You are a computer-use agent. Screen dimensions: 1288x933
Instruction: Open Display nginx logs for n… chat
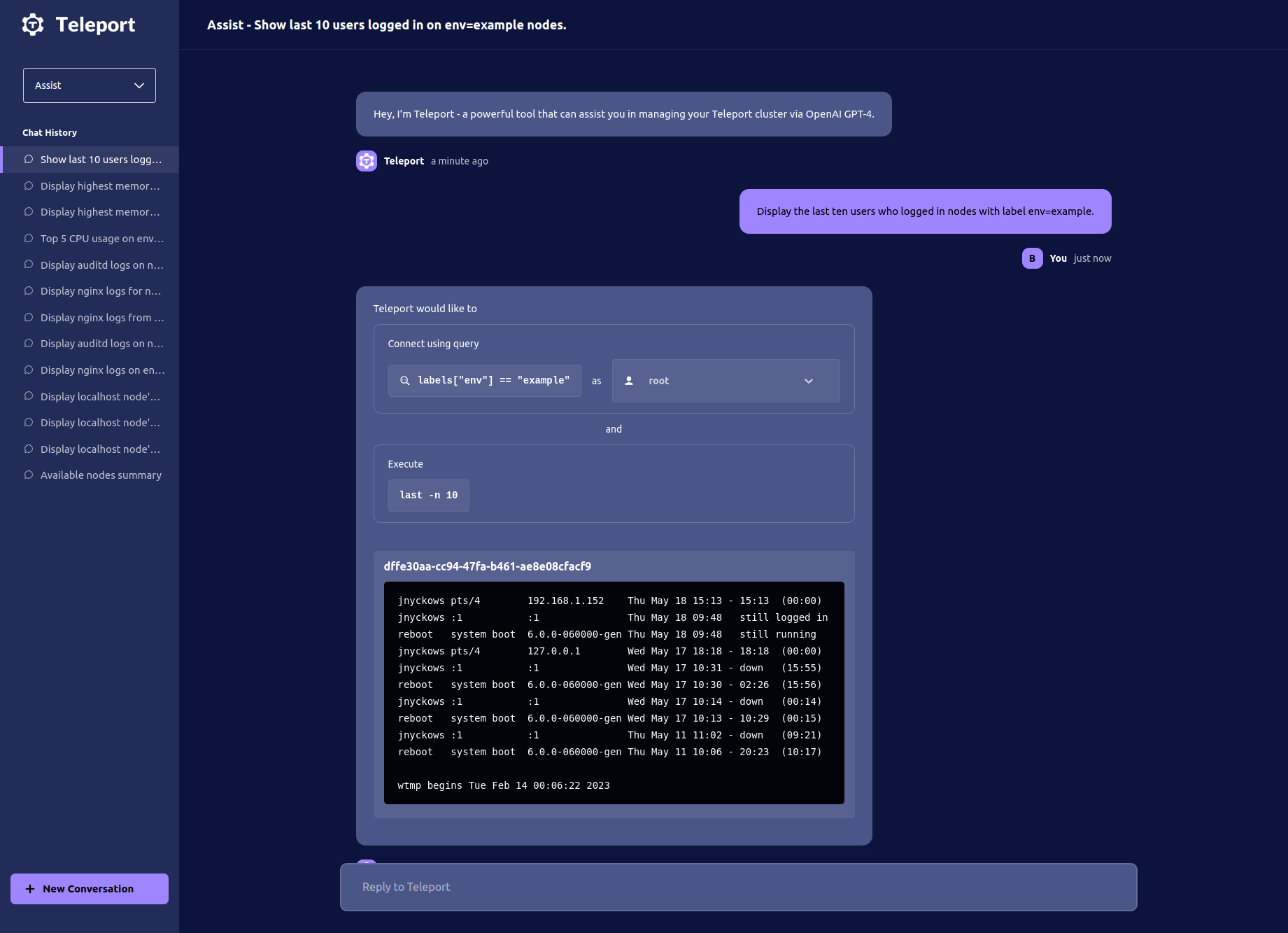pos(101,291)
